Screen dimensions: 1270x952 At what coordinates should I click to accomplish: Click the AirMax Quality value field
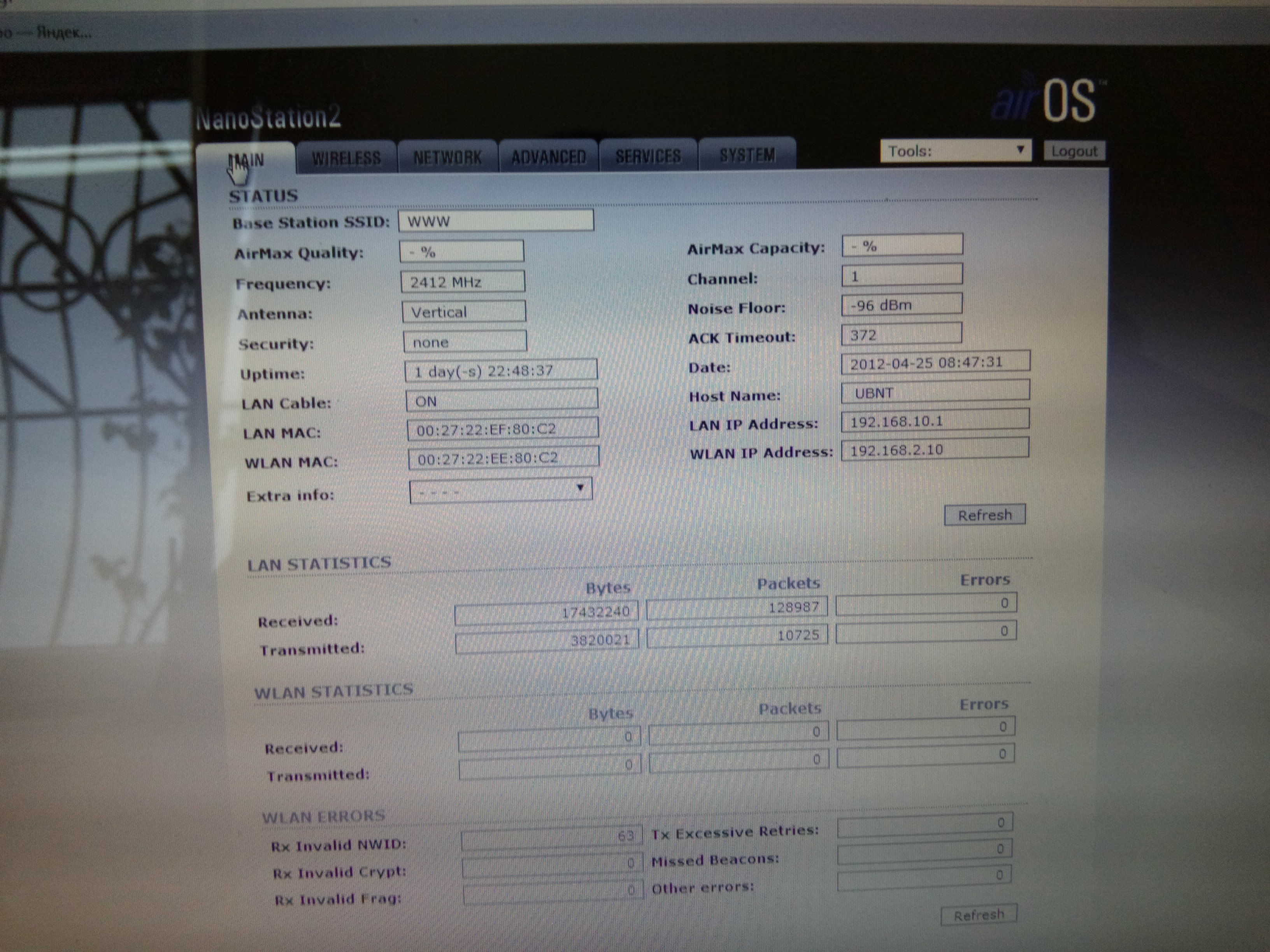coord(461,251)
